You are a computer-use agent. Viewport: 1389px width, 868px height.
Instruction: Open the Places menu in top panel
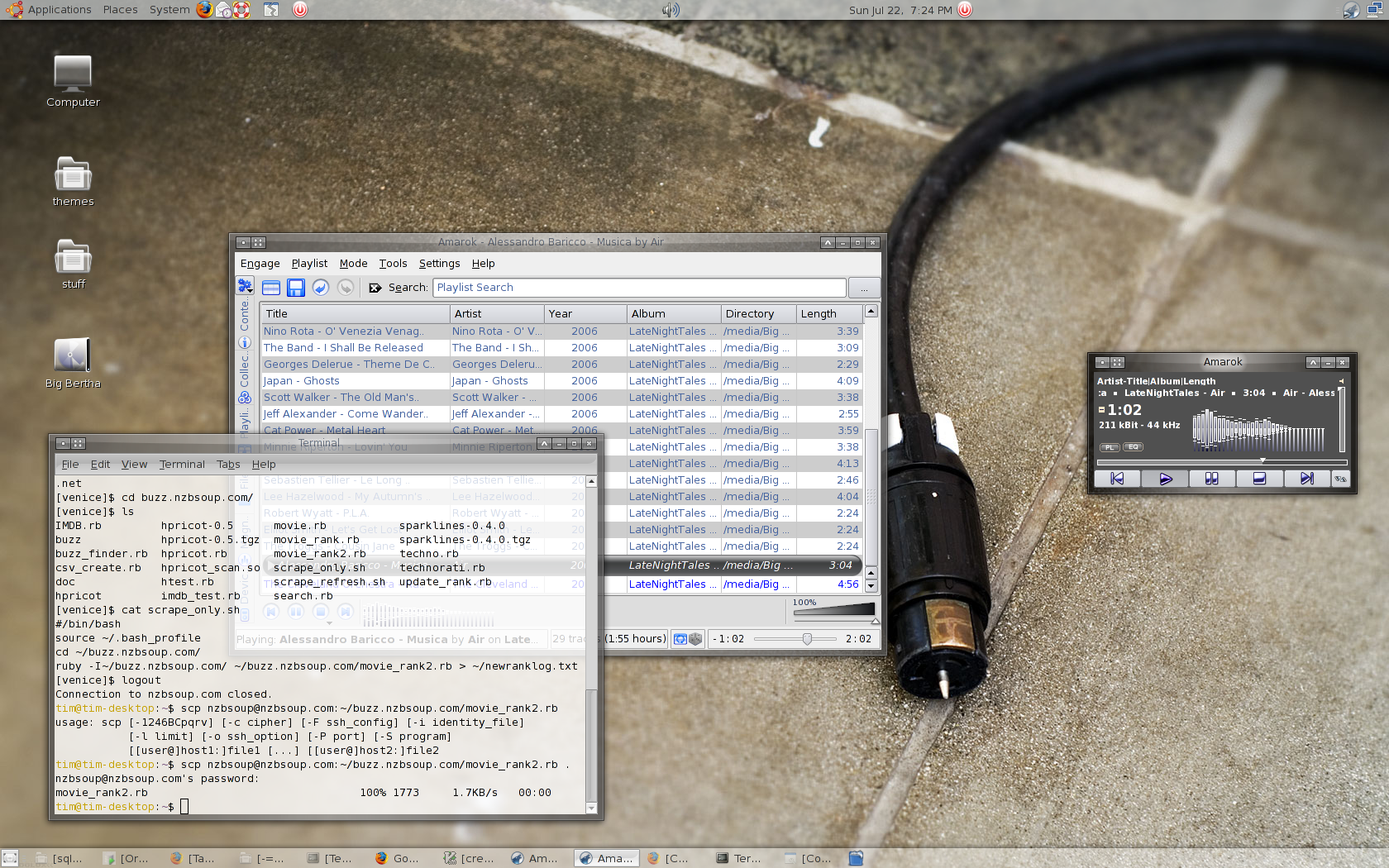pos(121,10)
